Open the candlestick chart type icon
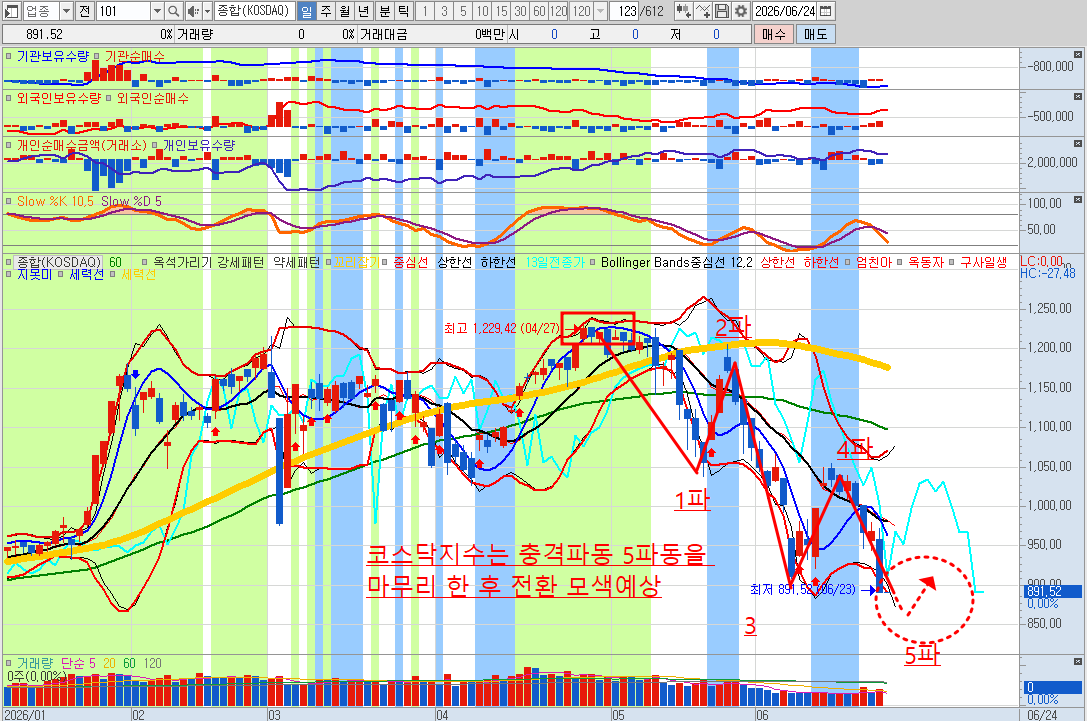1087x721 pixels. pyautogui.click(x=683, y=11)
